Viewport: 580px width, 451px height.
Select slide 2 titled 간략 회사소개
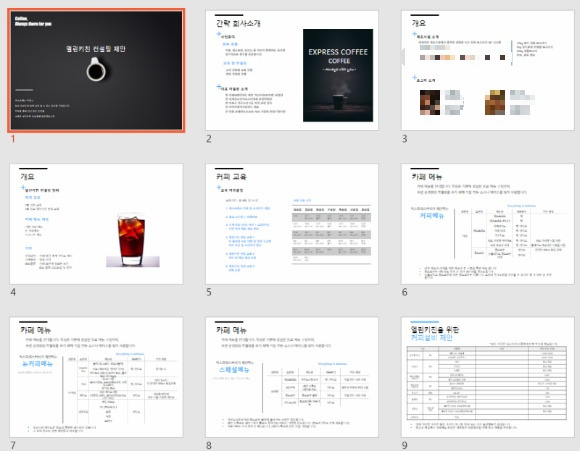[292, 70]
